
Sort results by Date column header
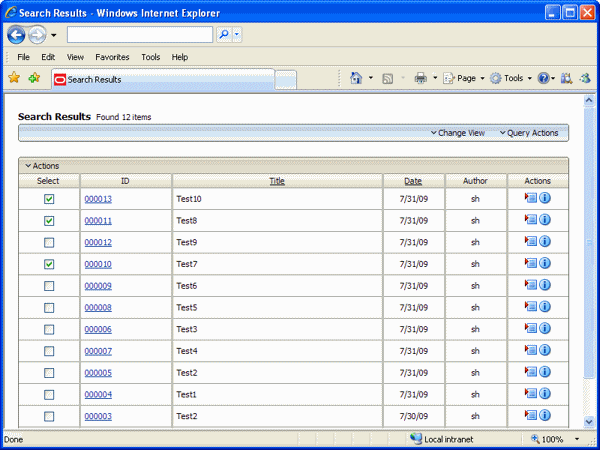click(x=413, y=181)
